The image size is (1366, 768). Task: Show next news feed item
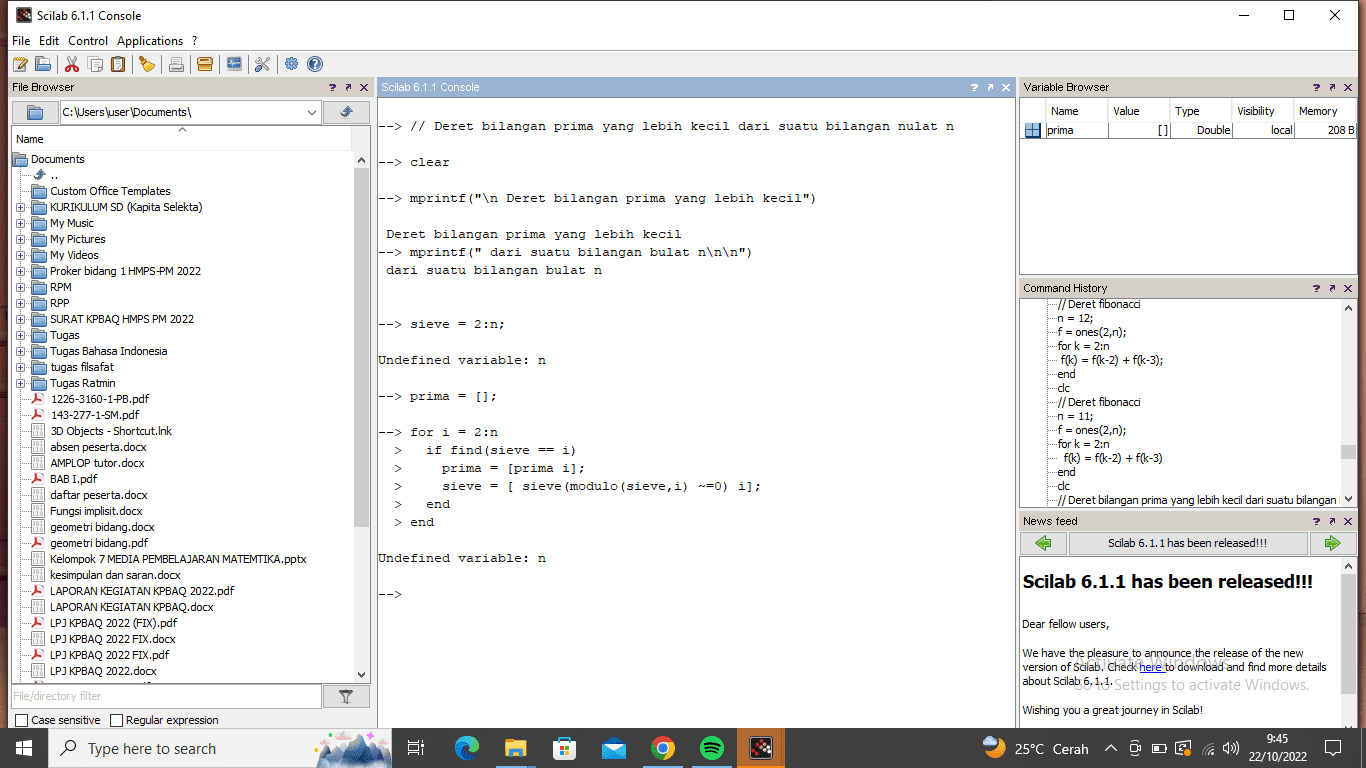(1332, 543)
